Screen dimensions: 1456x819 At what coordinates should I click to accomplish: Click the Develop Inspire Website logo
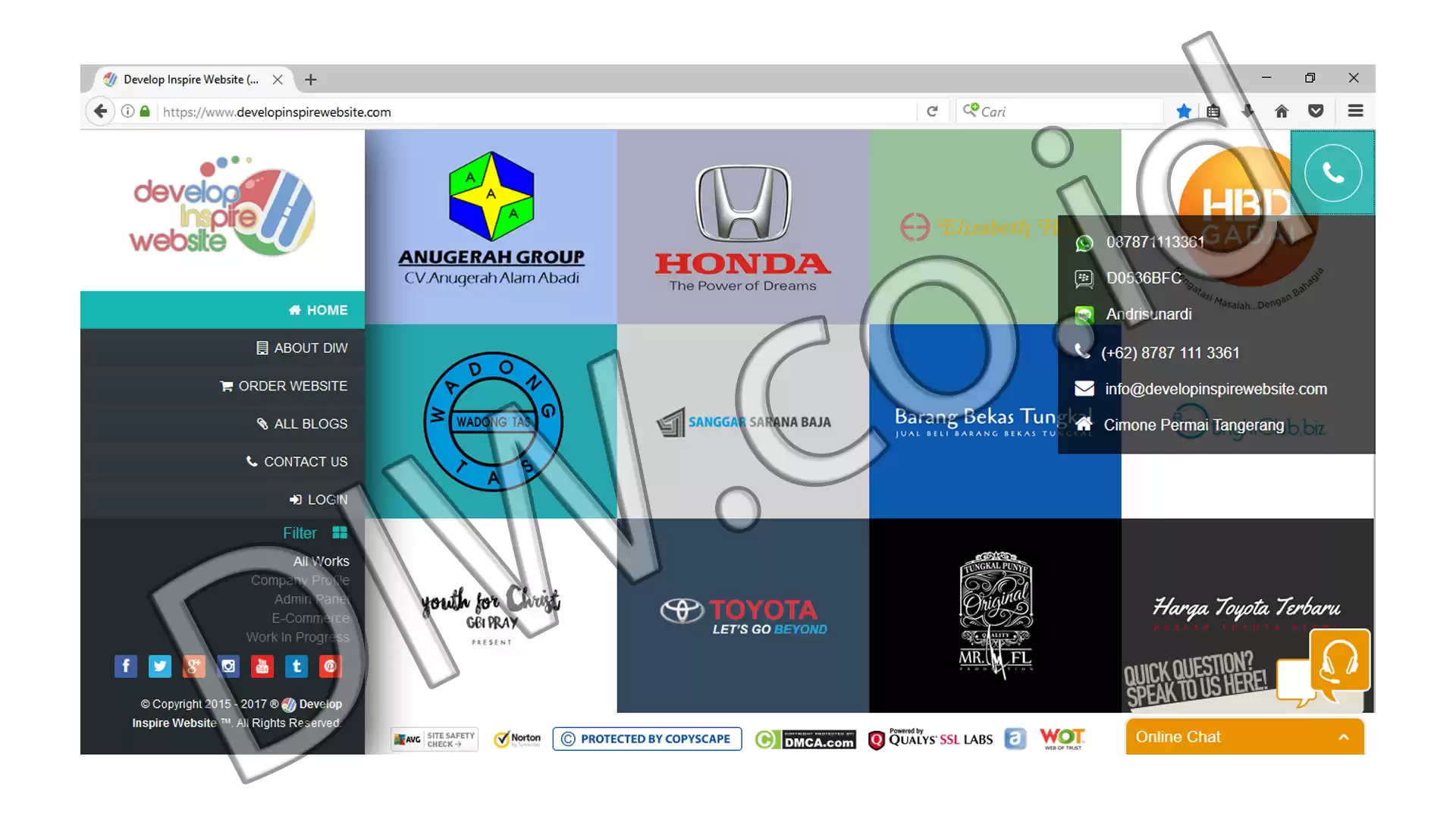coord(222,206)
